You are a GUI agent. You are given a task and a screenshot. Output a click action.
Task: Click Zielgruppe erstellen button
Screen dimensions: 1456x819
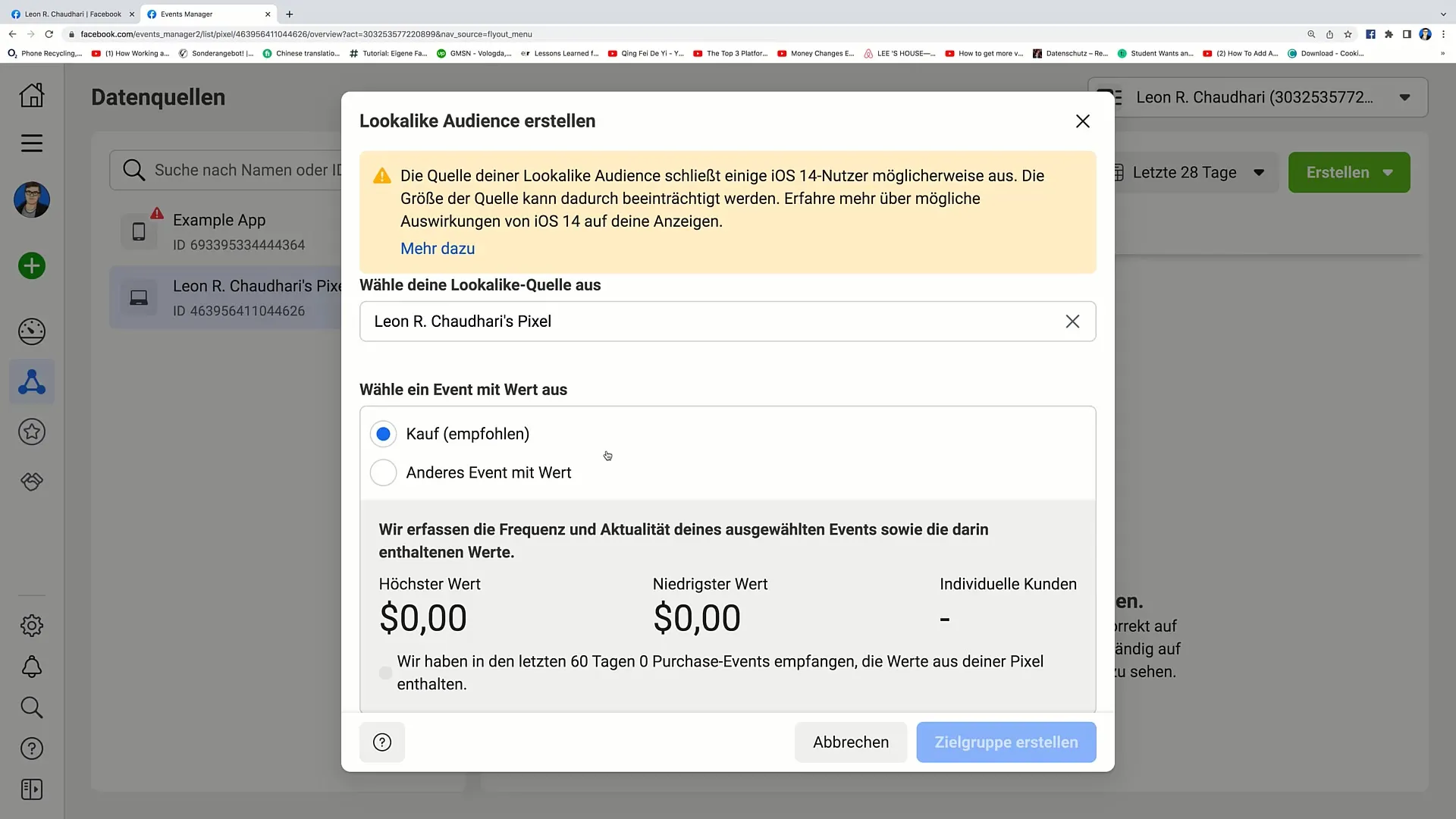(1006, 742)
